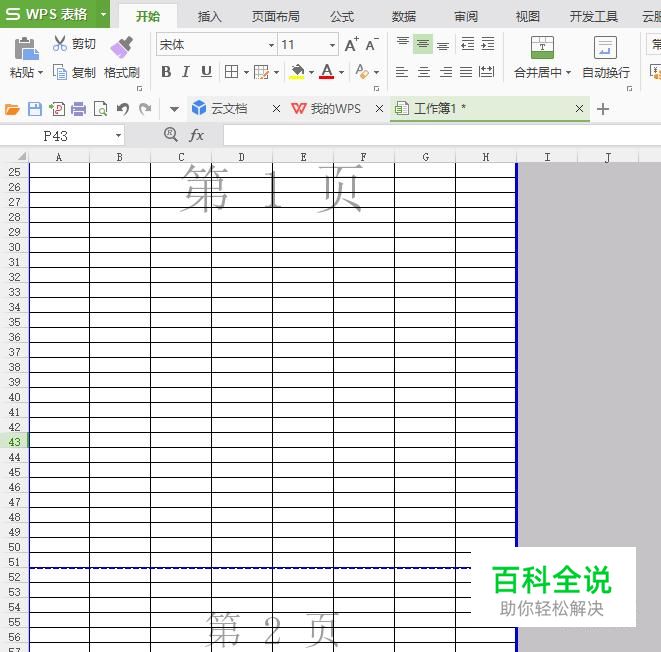This screenshot has height=652, width=661.
Task: Close the 云文档 tab
Action: point(277,109)
